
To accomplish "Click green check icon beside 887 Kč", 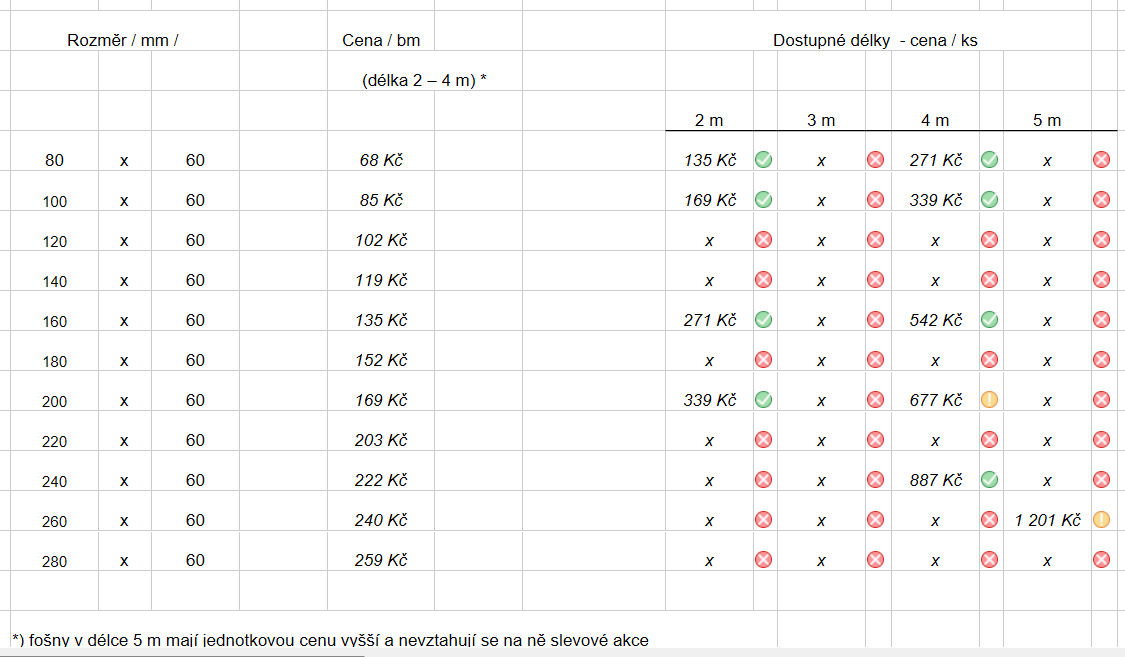I will (989, 480).
